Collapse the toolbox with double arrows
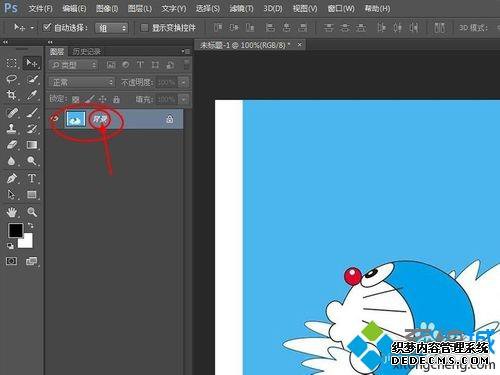Image resolution: width=500 pixels, height=375 pixels. pos(5,42)
